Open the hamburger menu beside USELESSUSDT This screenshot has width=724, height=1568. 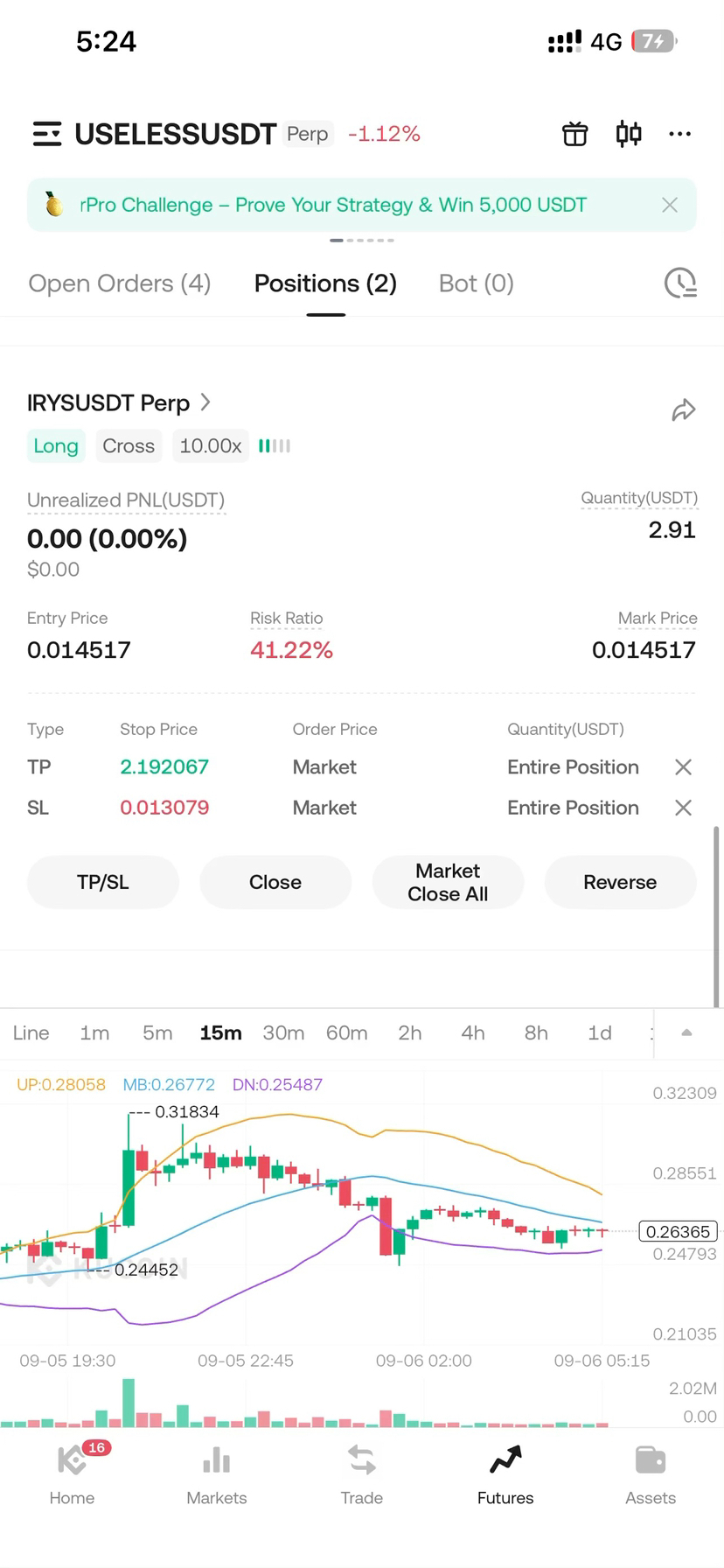click(x=47, y=134)
